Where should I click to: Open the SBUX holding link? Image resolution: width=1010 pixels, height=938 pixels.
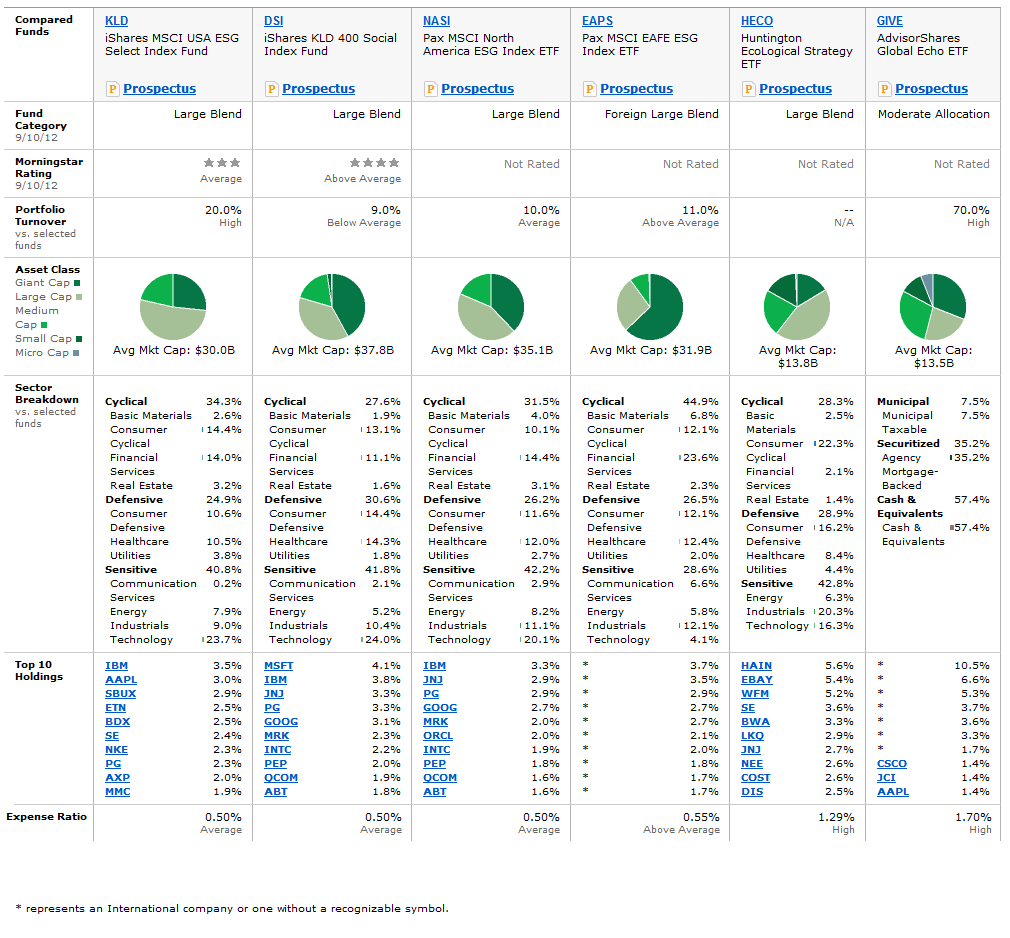[120, 694]
